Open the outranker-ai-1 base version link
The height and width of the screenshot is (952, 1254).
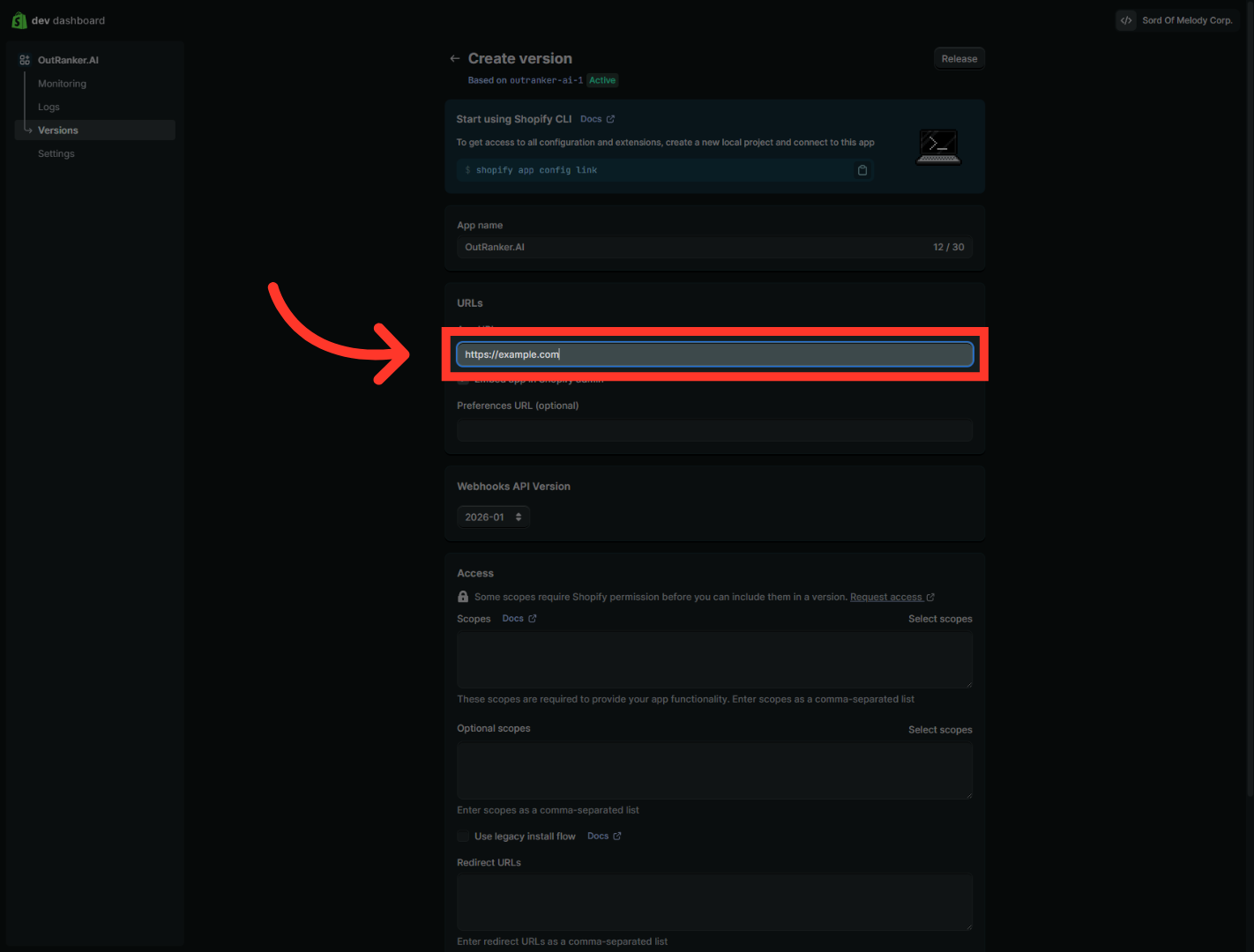coord(546,80)
